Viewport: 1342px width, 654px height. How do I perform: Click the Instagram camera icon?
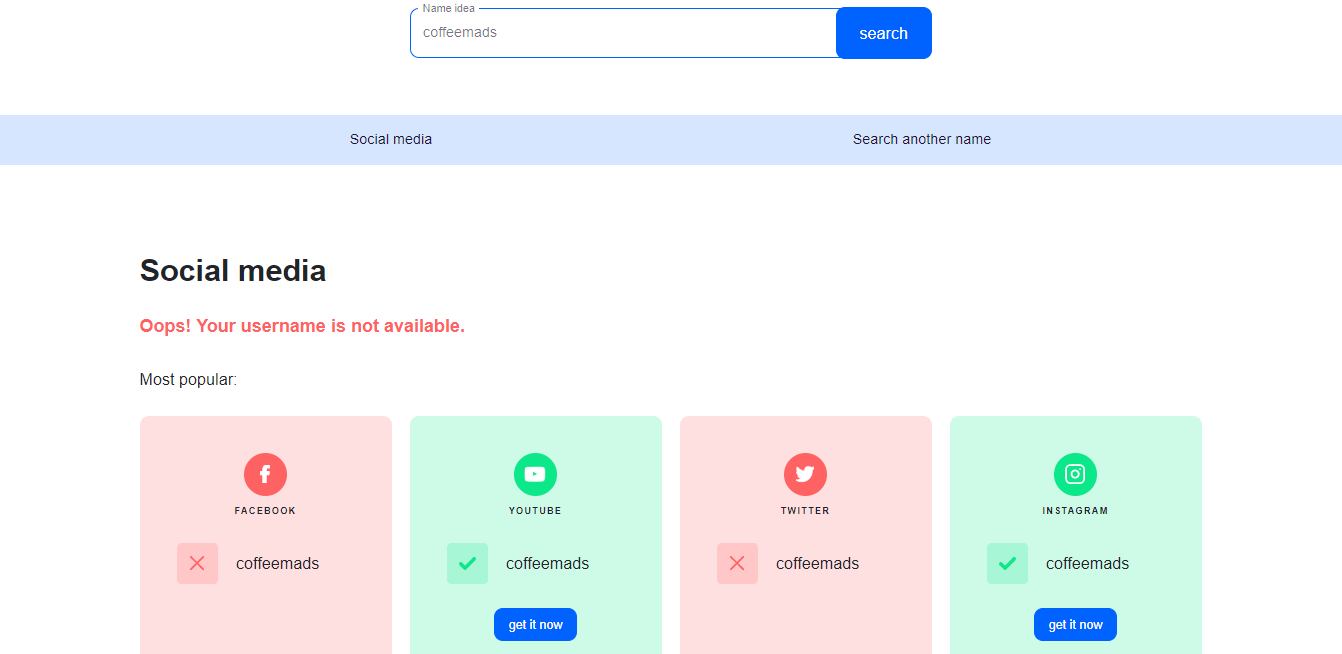1075,474
